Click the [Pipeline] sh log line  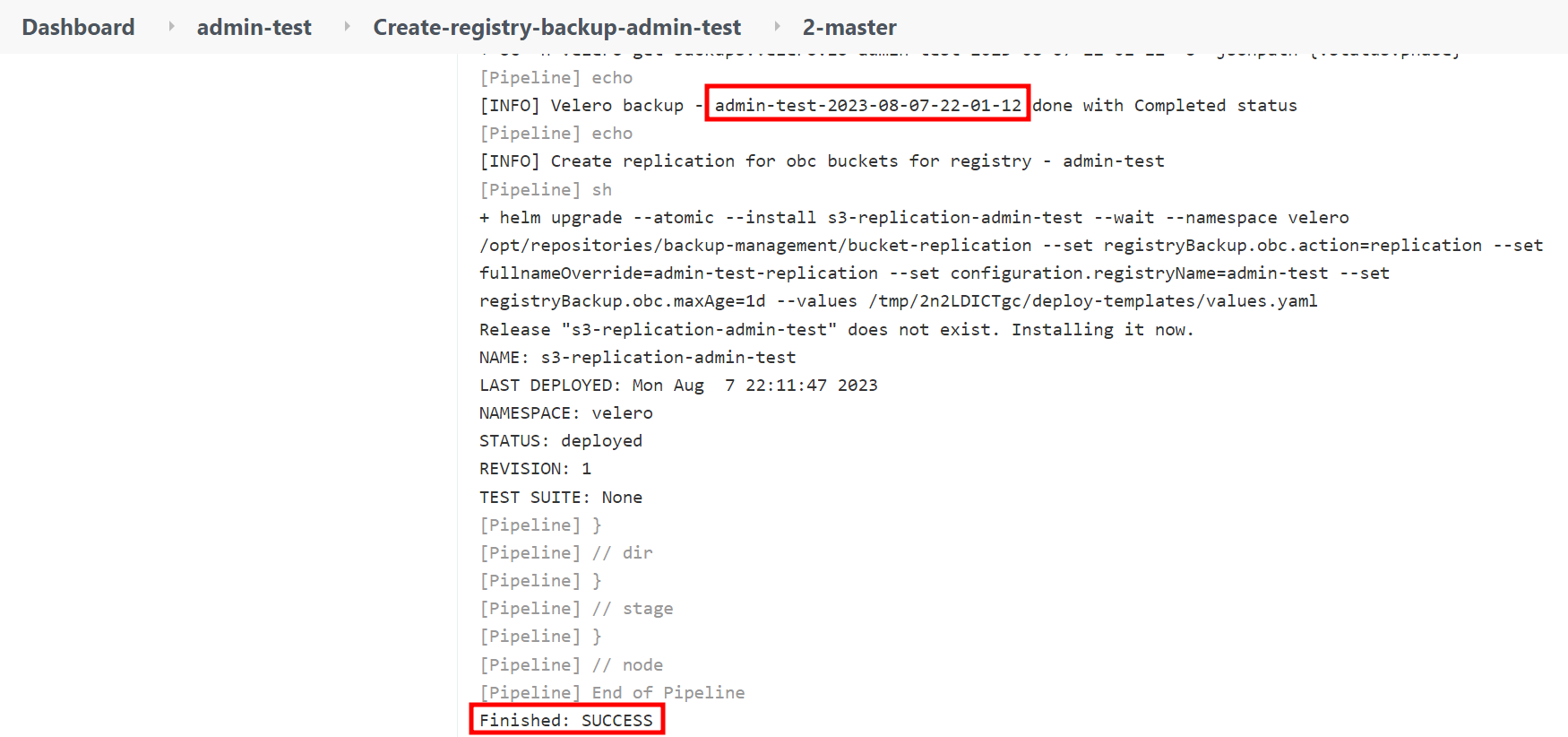[546, 189]
